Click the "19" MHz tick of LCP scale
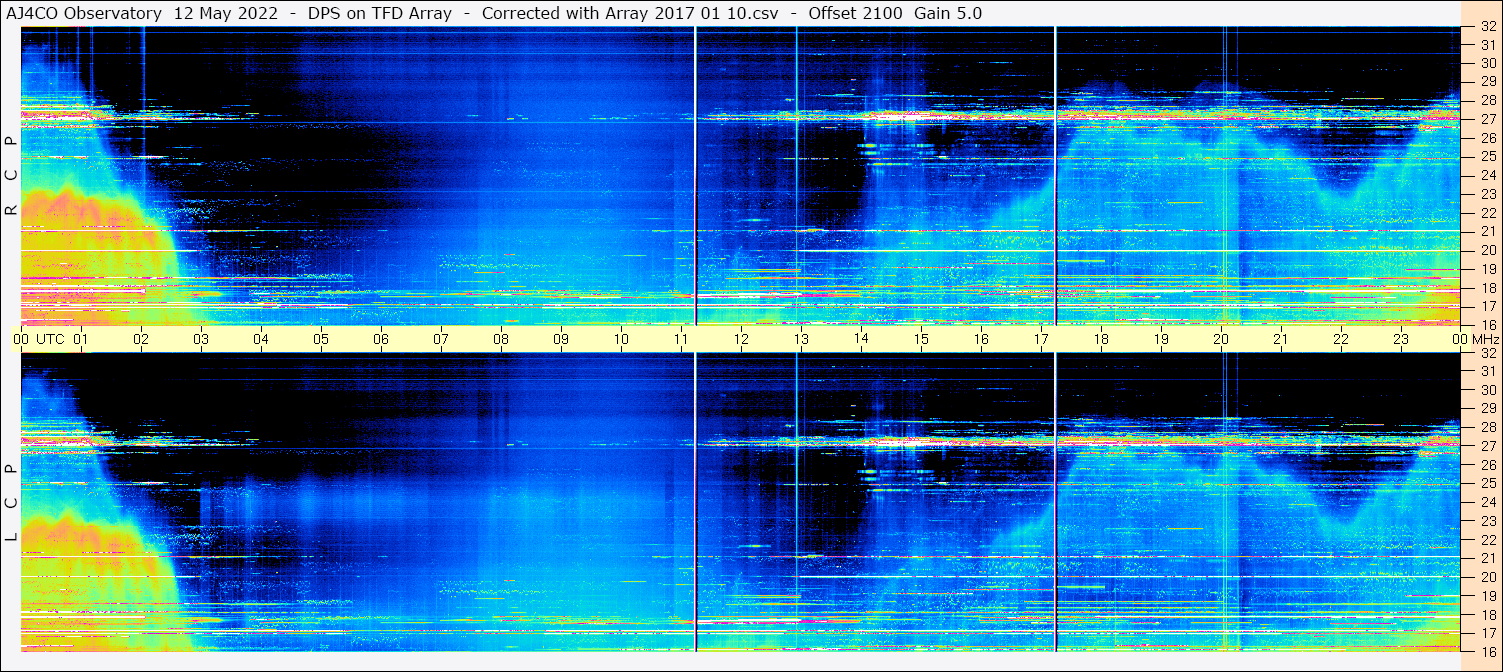This screenshot has width=1503, height=672. pyautogui.click(x=1487, y=596)
